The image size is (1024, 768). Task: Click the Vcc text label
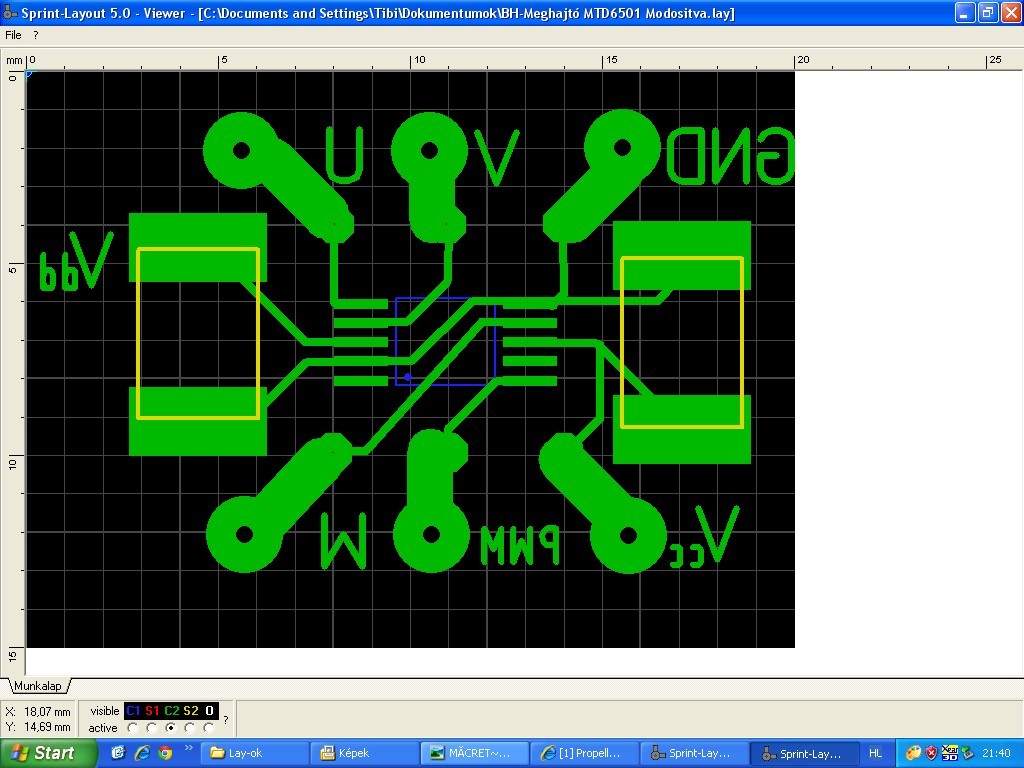pyautogui.click(x=704, y=537)
